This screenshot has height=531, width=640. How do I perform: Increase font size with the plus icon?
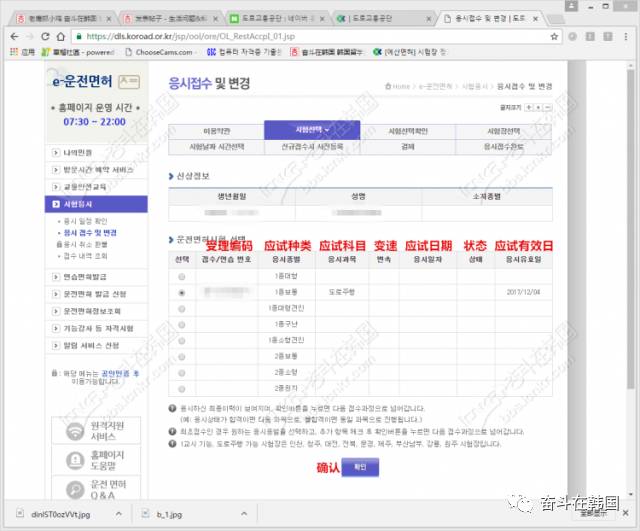529,107
